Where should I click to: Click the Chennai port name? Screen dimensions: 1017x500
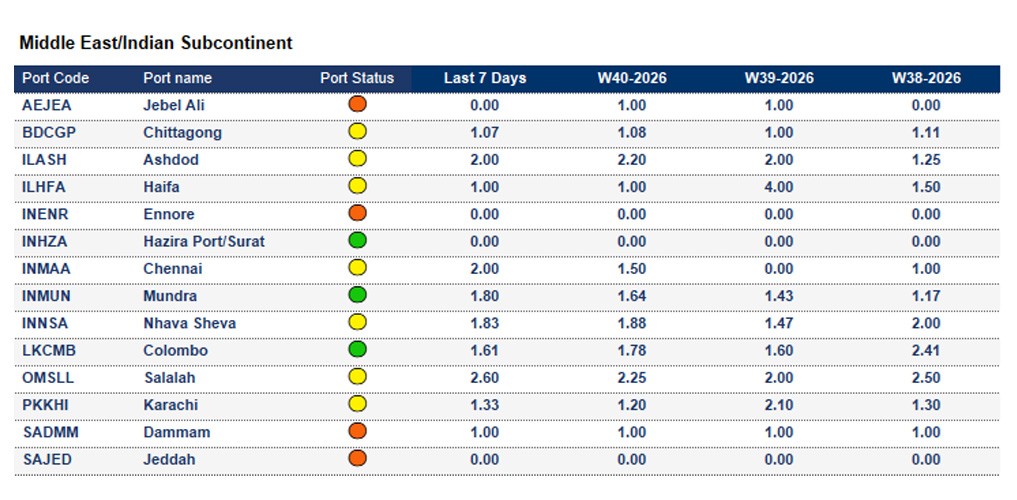[173, 269]
